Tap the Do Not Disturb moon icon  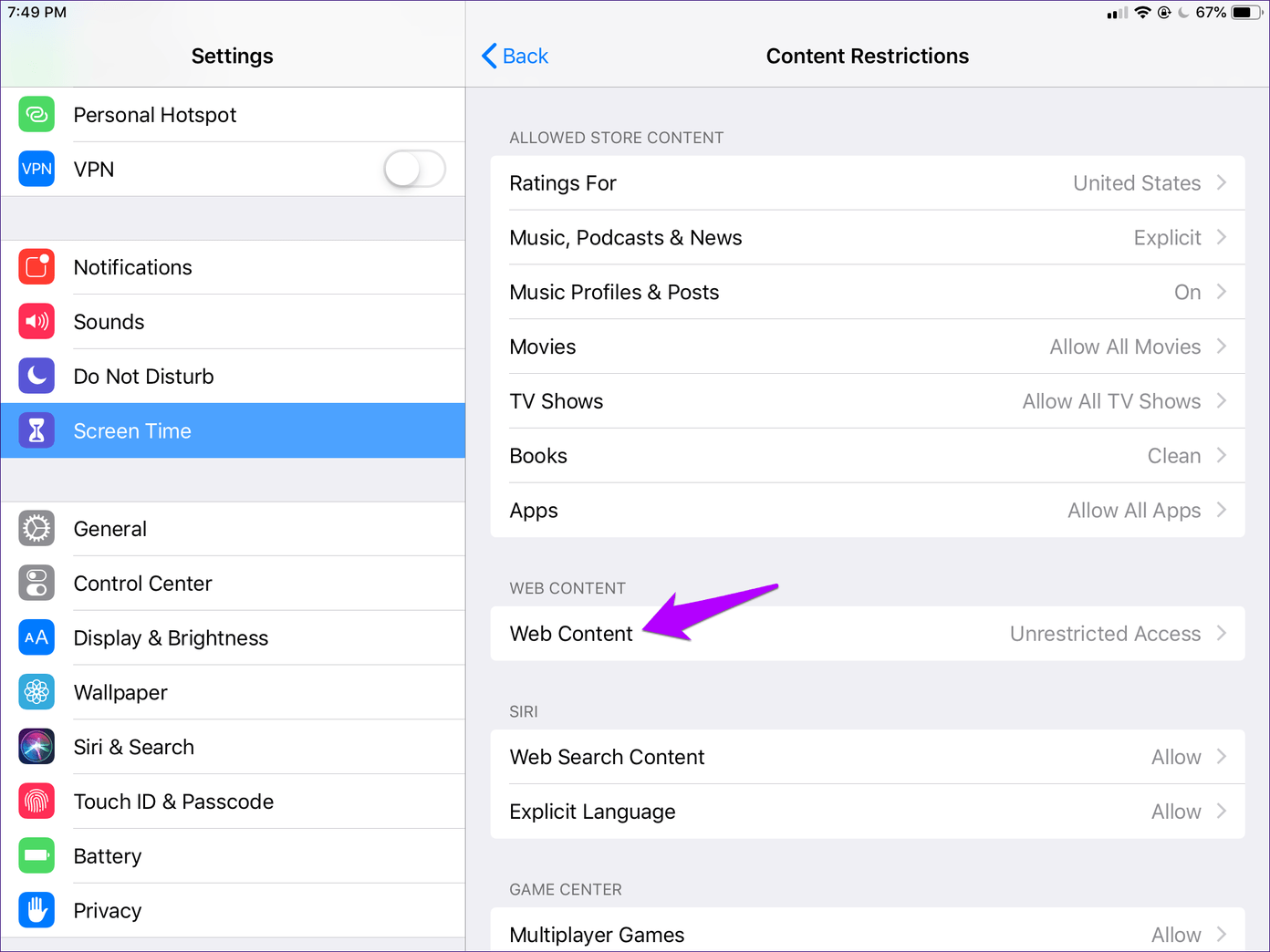tap(36, 377)
